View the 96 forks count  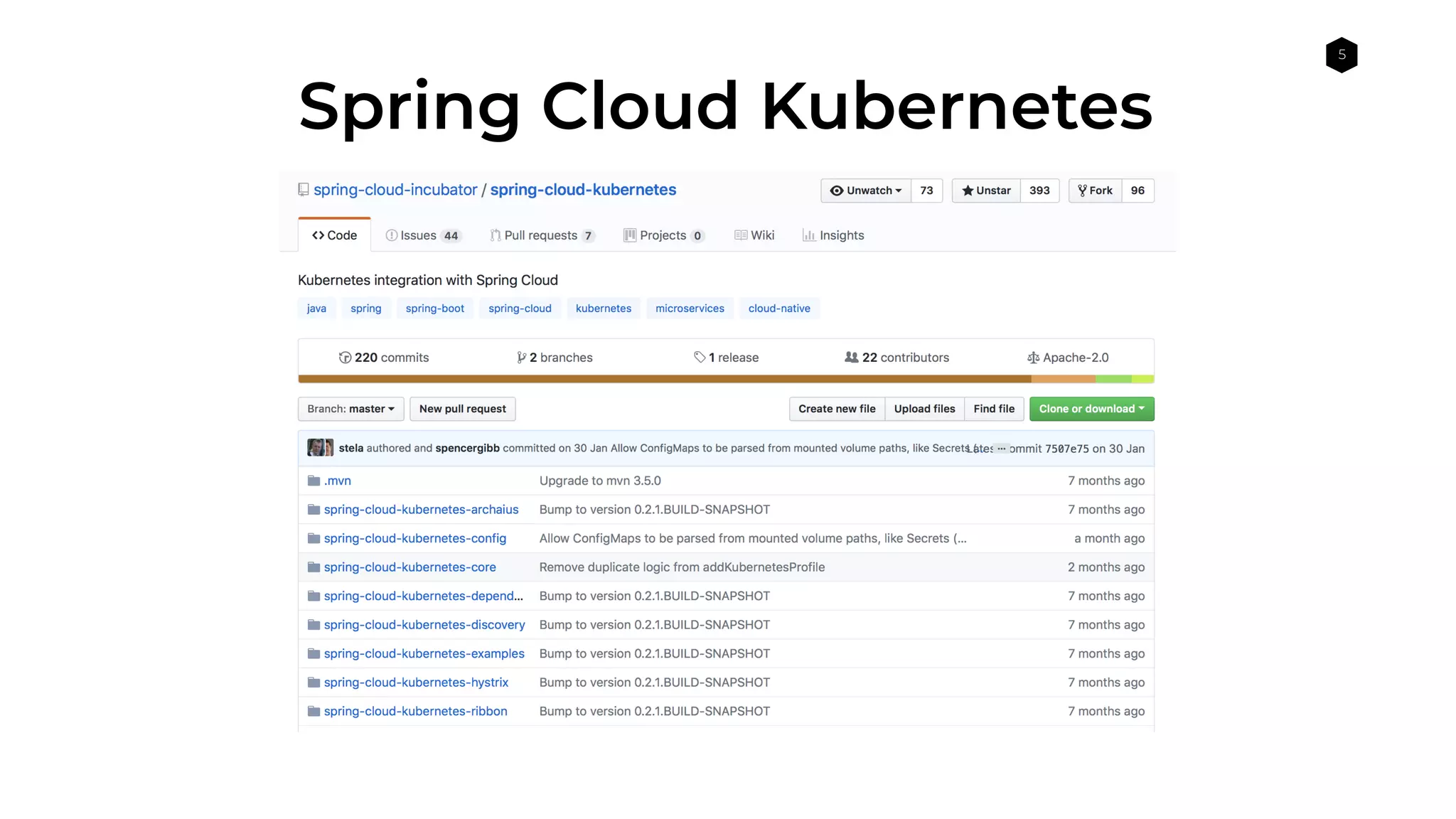point(1137,191)
